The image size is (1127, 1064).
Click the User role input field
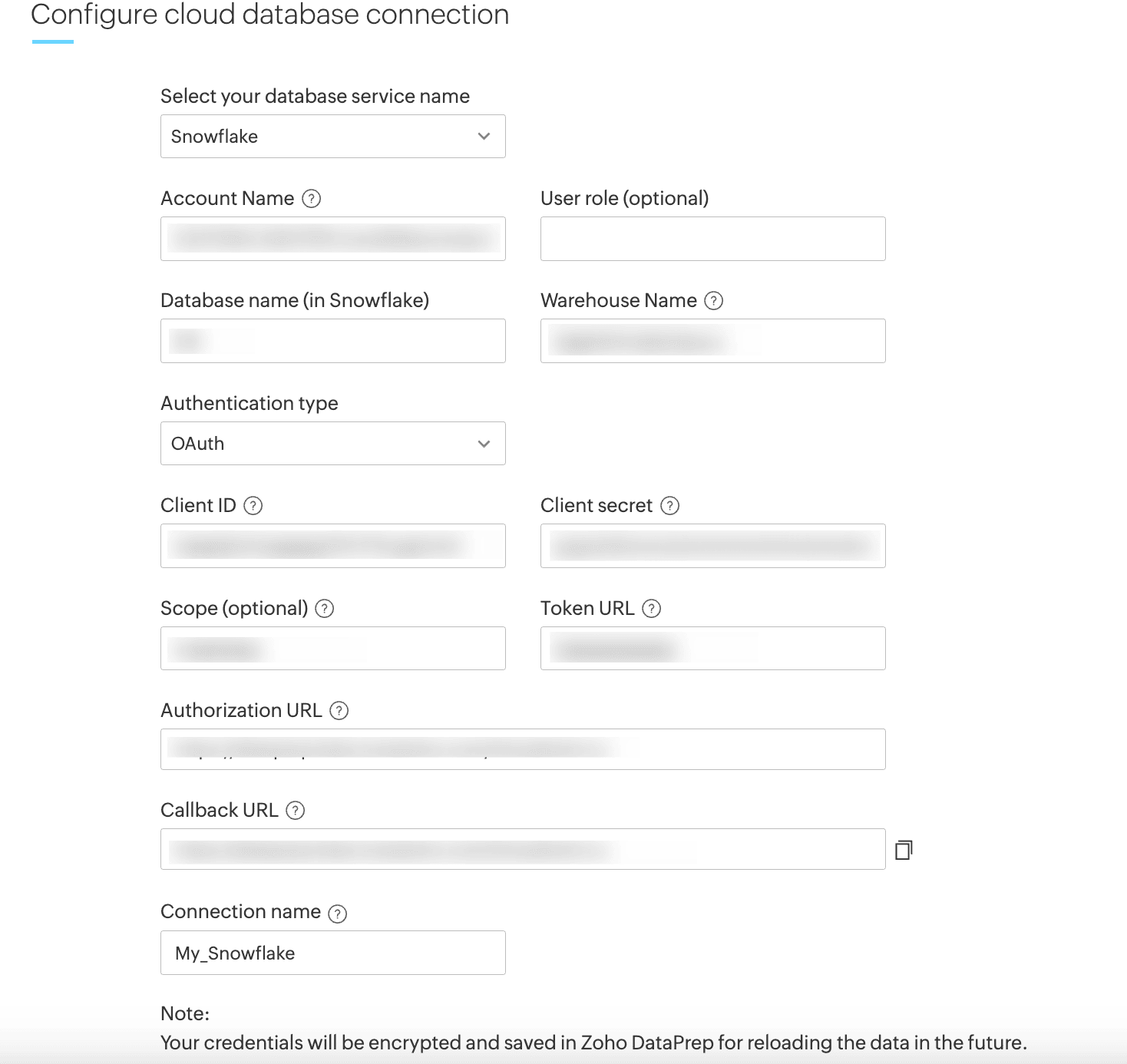tap(712, 239)
